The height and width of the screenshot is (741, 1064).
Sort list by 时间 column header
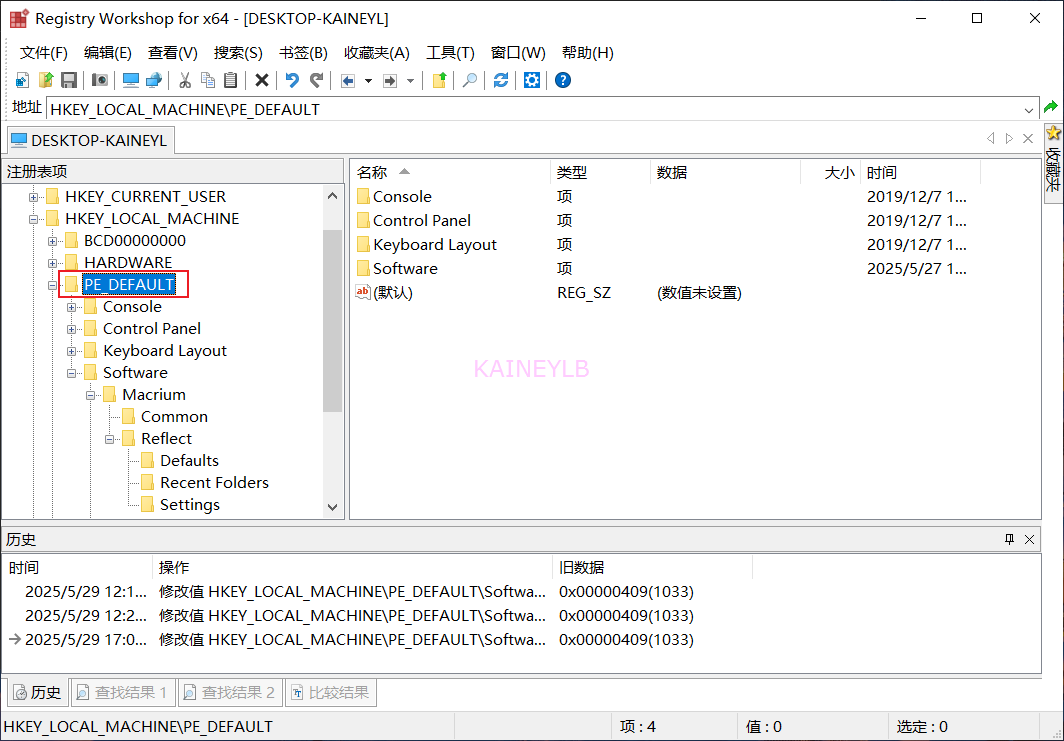point(920,172)
